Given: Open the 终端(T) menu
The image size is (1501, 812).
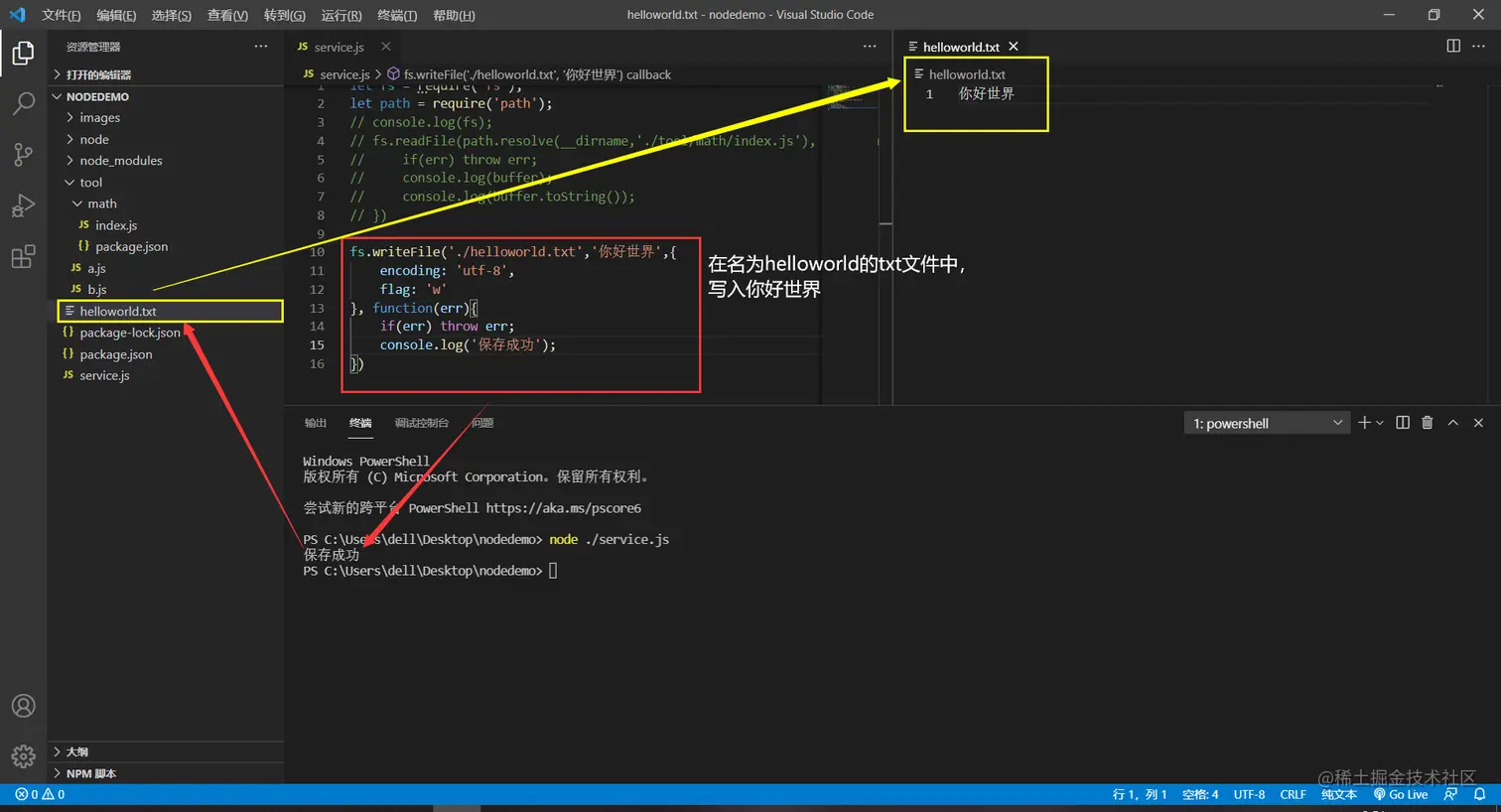Looking at the screenshot, I should tap(397, 15).
